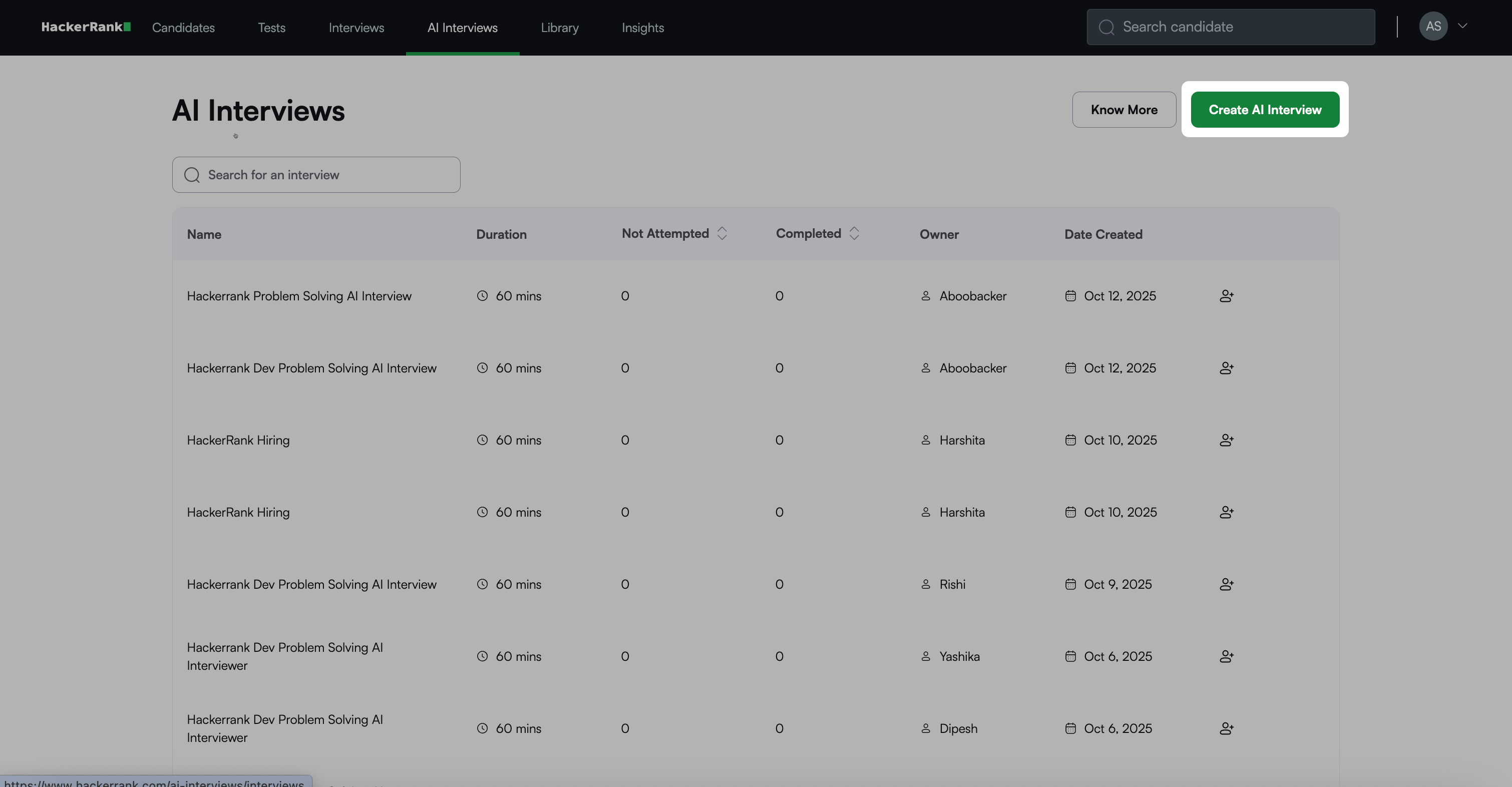This screenshot has width=1512, height=787.
Task: Open Hackerrank Problem Solving AI Interview
Action: coord(299,296)
